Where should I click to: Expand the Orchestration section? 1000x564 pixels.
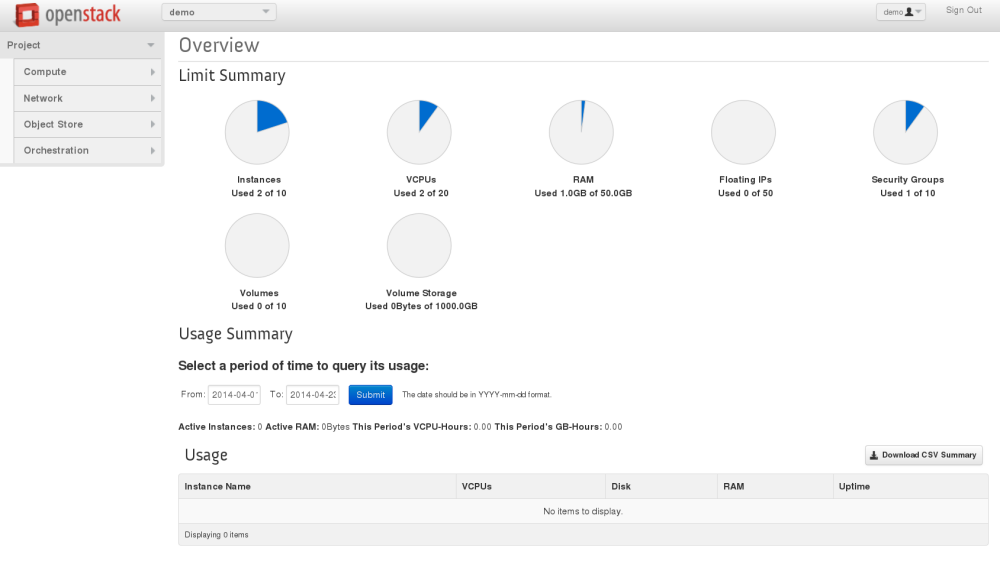[89, 150]
